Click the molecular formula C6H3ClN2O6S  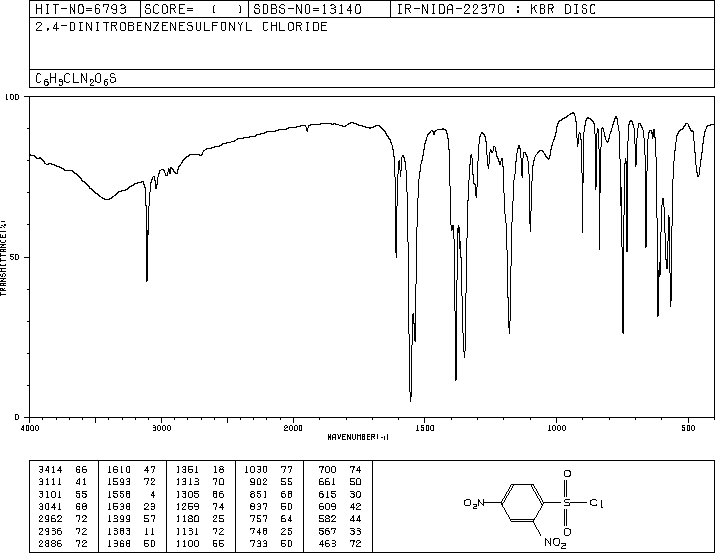pos(76,79)
